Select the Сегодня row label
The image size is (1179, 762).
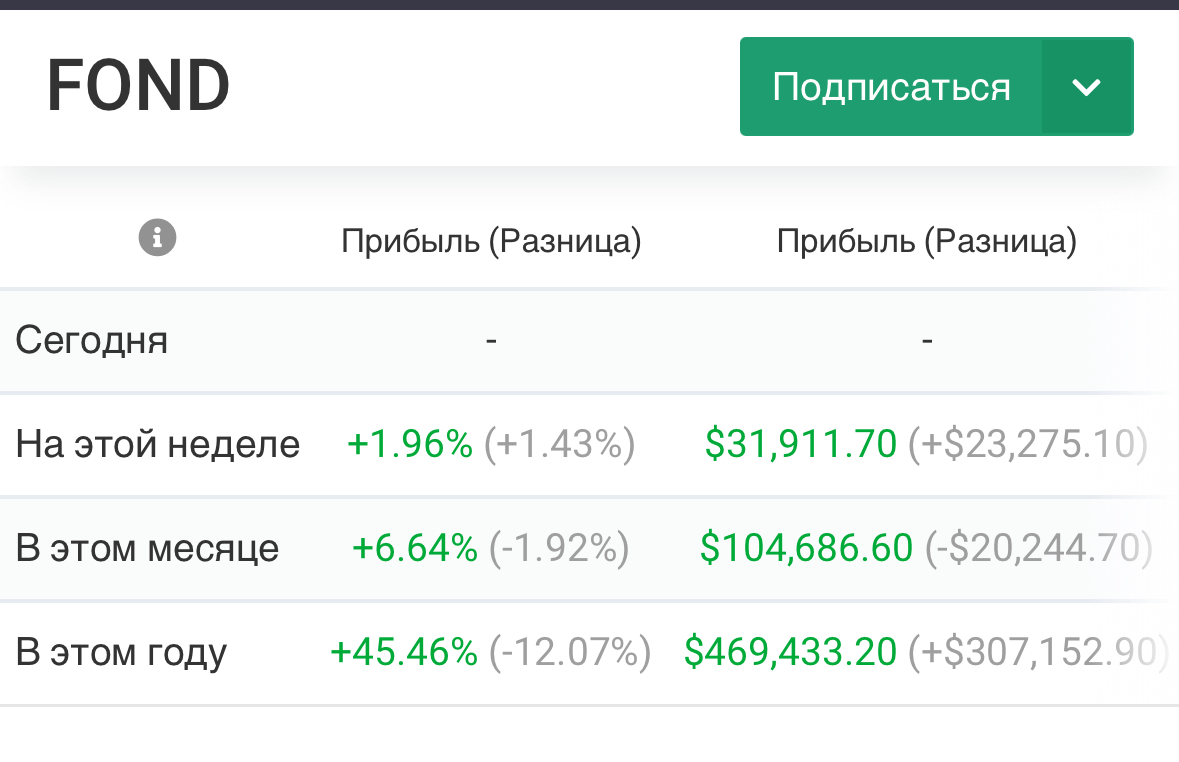point(92,341)
